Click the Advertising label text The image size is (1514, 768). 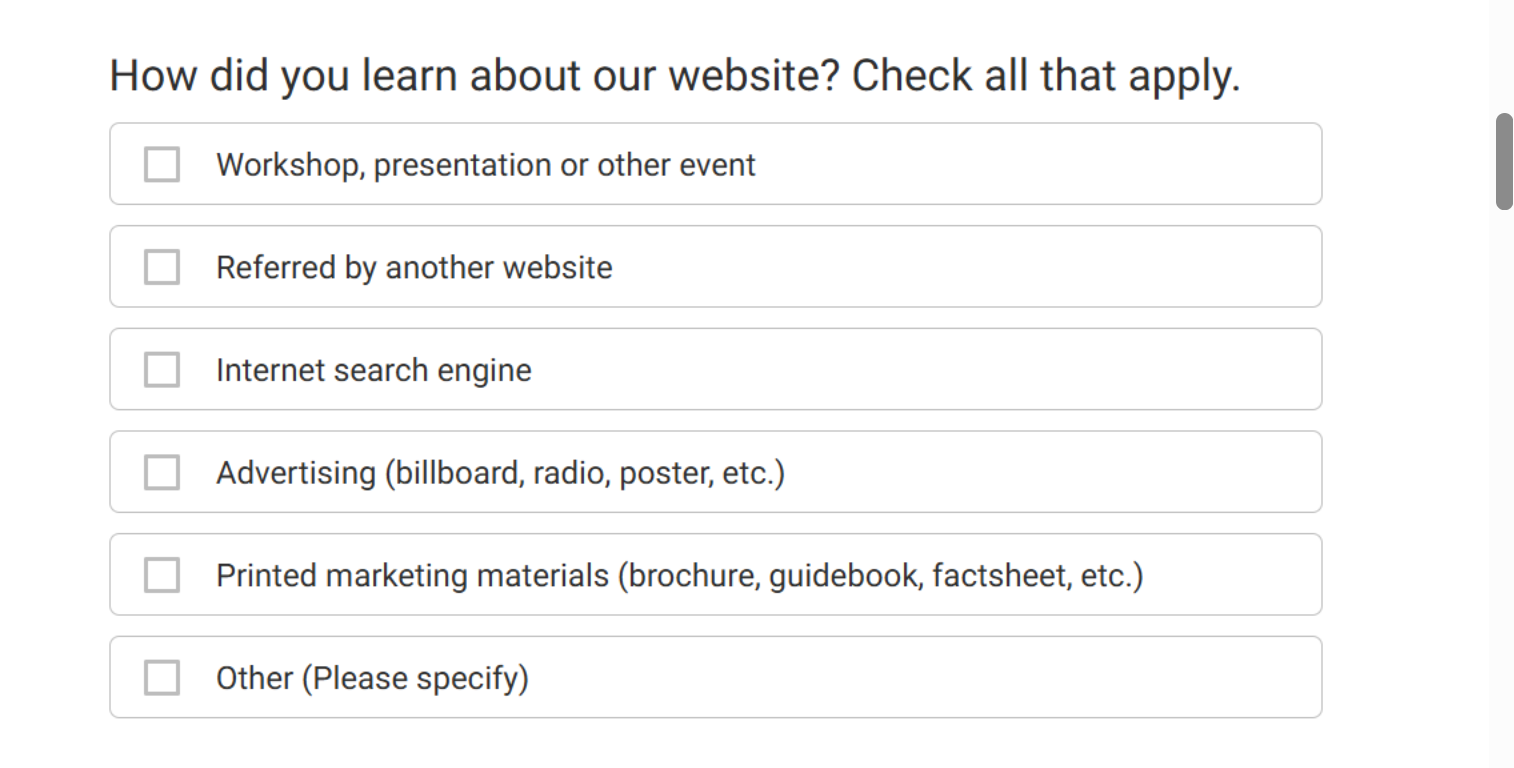500,472
